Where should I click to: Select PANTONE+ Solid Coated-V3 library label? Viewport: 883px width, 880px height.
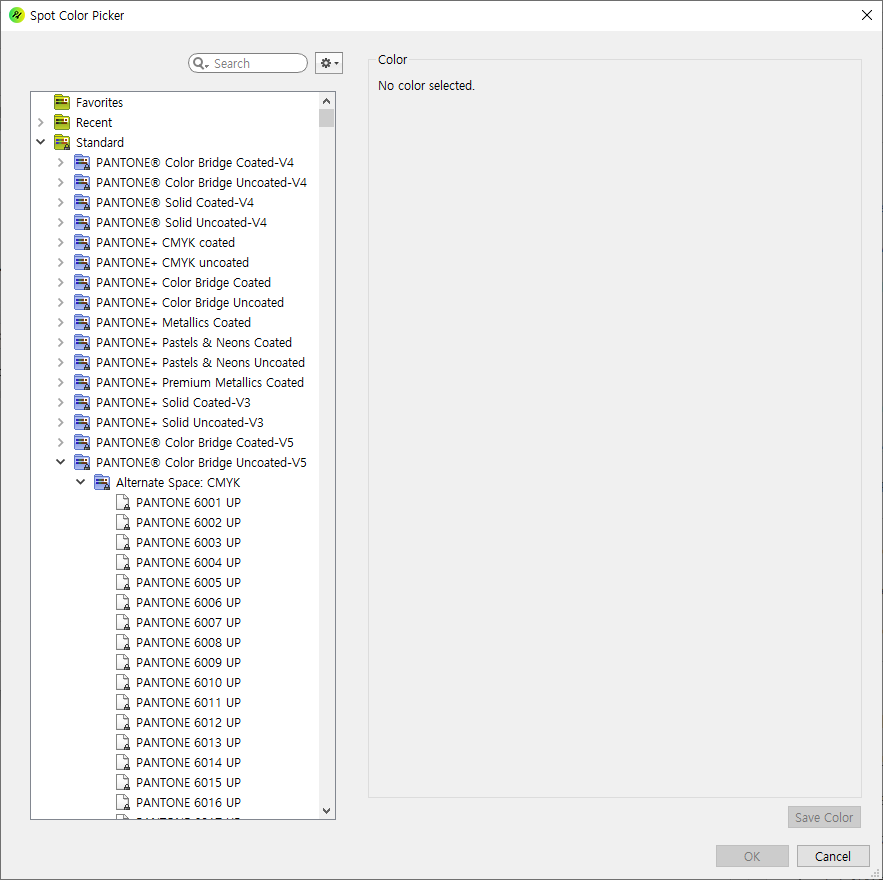(173, 403)
